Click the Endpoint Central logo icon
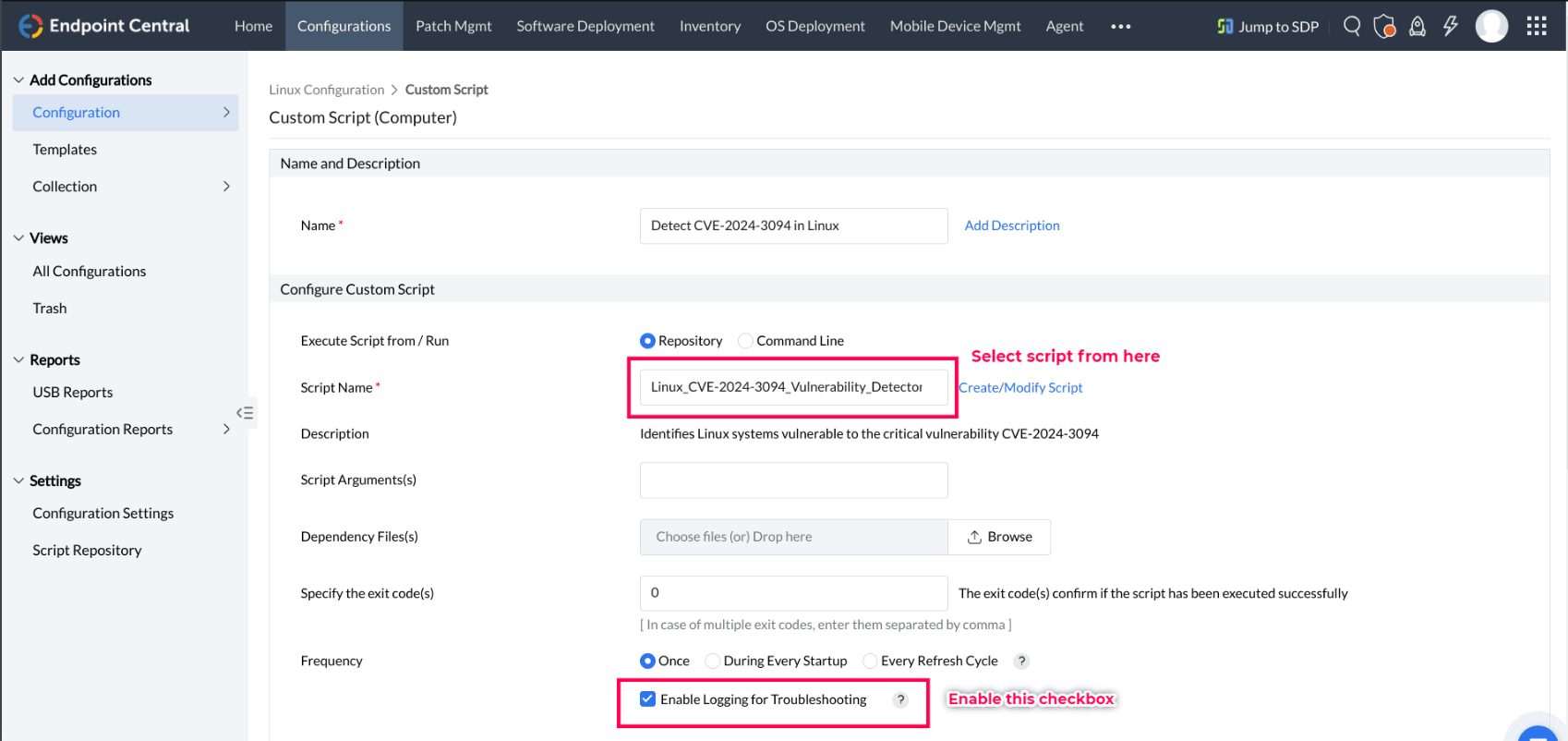The image size is (1568, 741). click(30, 26)
